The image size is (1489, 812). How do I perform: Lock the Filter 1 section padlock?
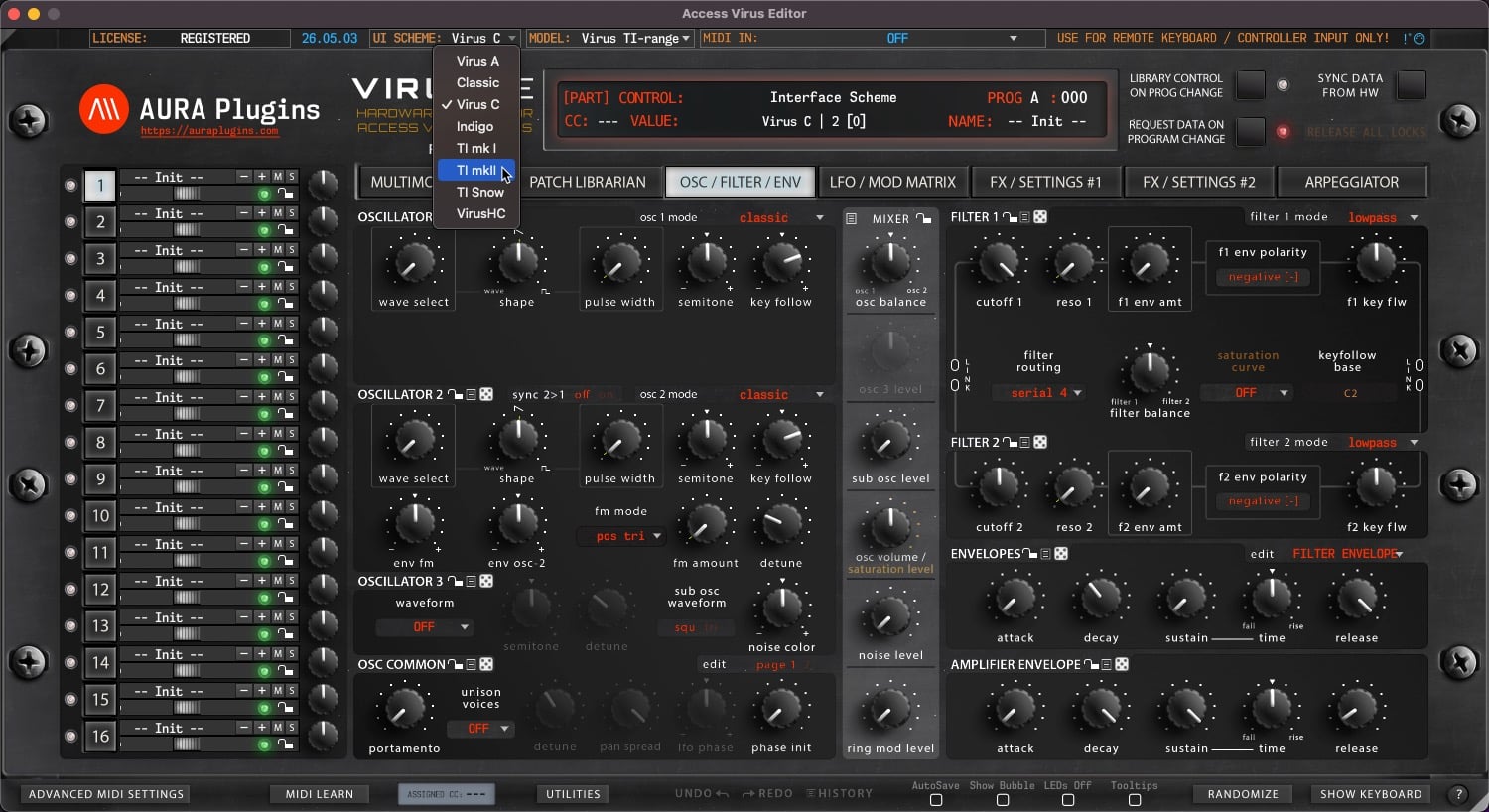coord(1010,217)
